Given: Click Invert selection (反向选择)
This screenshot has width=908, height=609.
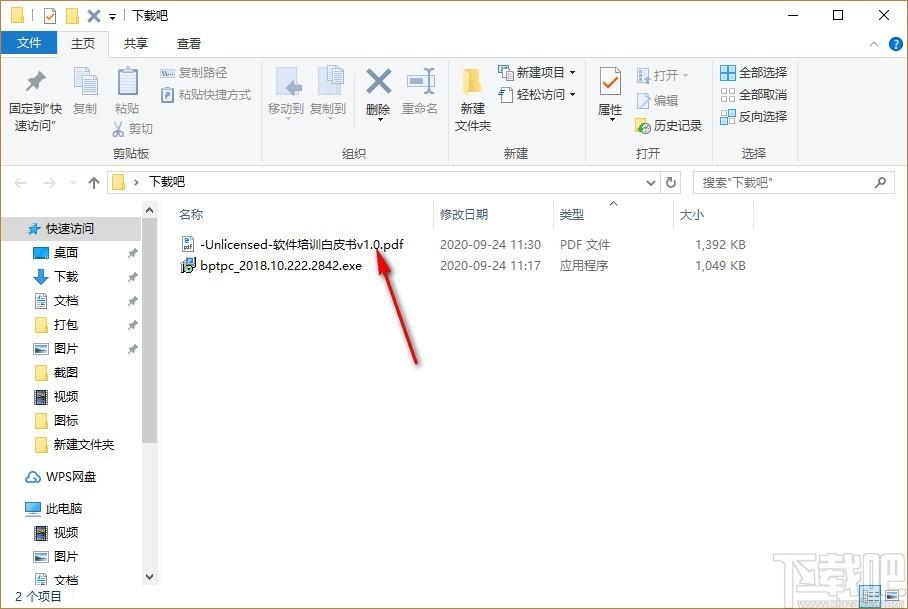Looking at the screenshot, I should click(x=753, y=116).
